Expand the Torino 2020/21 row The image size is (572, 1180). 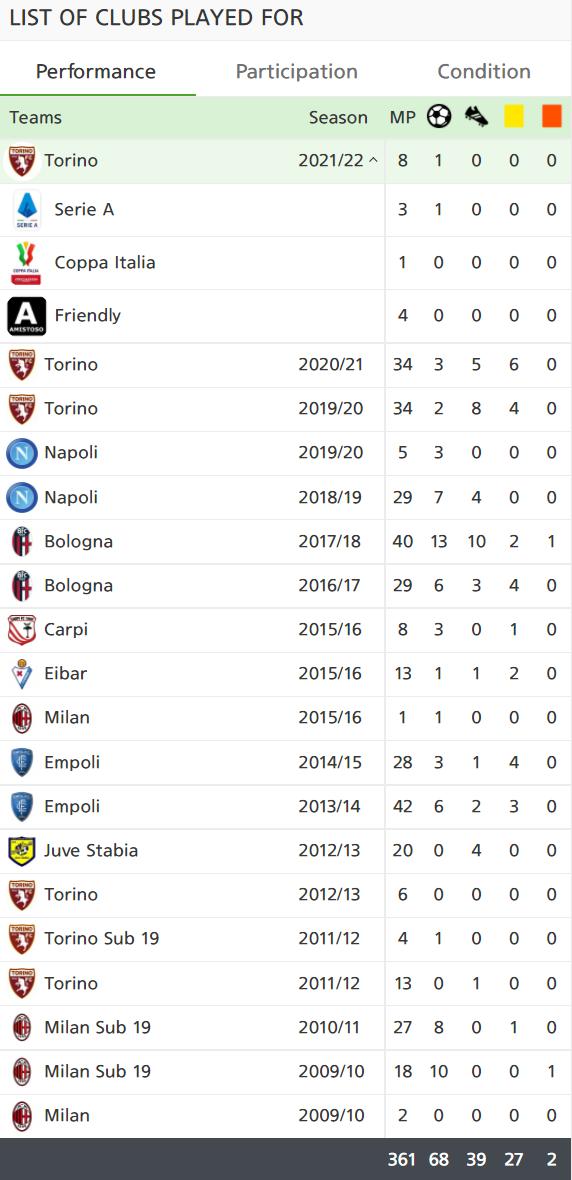286,365
